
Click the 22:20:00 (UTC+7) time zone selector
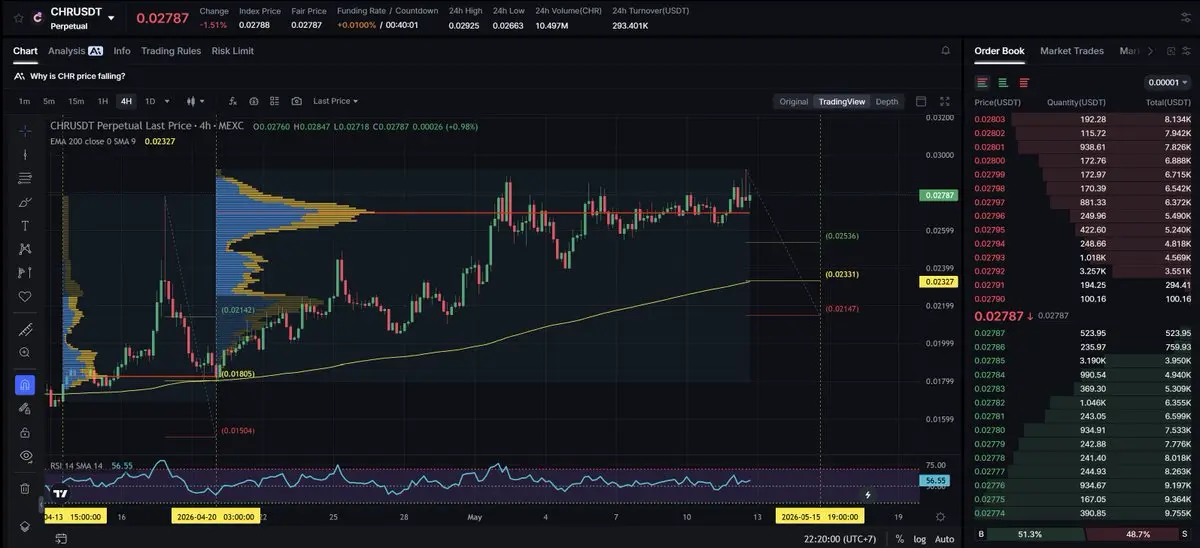pos(842,539)
